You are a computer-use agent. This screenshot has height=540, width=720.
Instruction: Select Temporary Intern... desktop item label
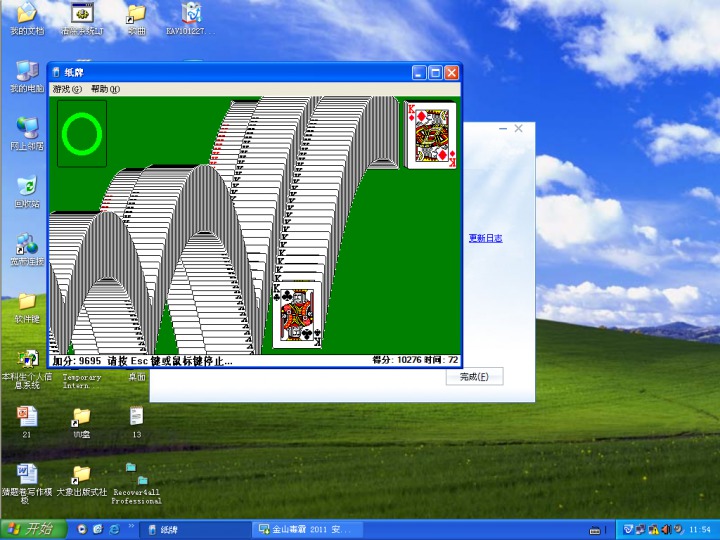point(82,381)
